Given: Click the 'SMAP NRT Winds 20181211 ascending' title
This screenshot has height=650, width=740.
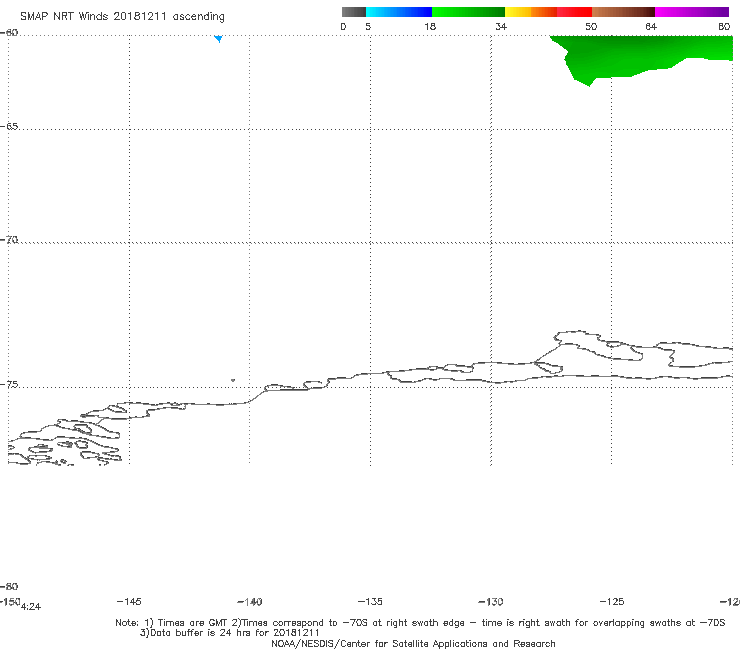Looking at the screenshot, I should [x=122, y=16].
